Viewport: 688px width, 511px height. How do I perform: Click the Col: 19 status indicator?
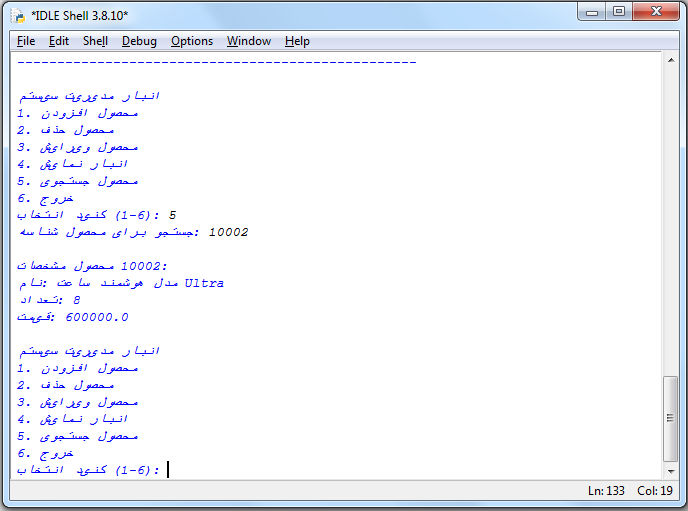(x=655, y=490)
